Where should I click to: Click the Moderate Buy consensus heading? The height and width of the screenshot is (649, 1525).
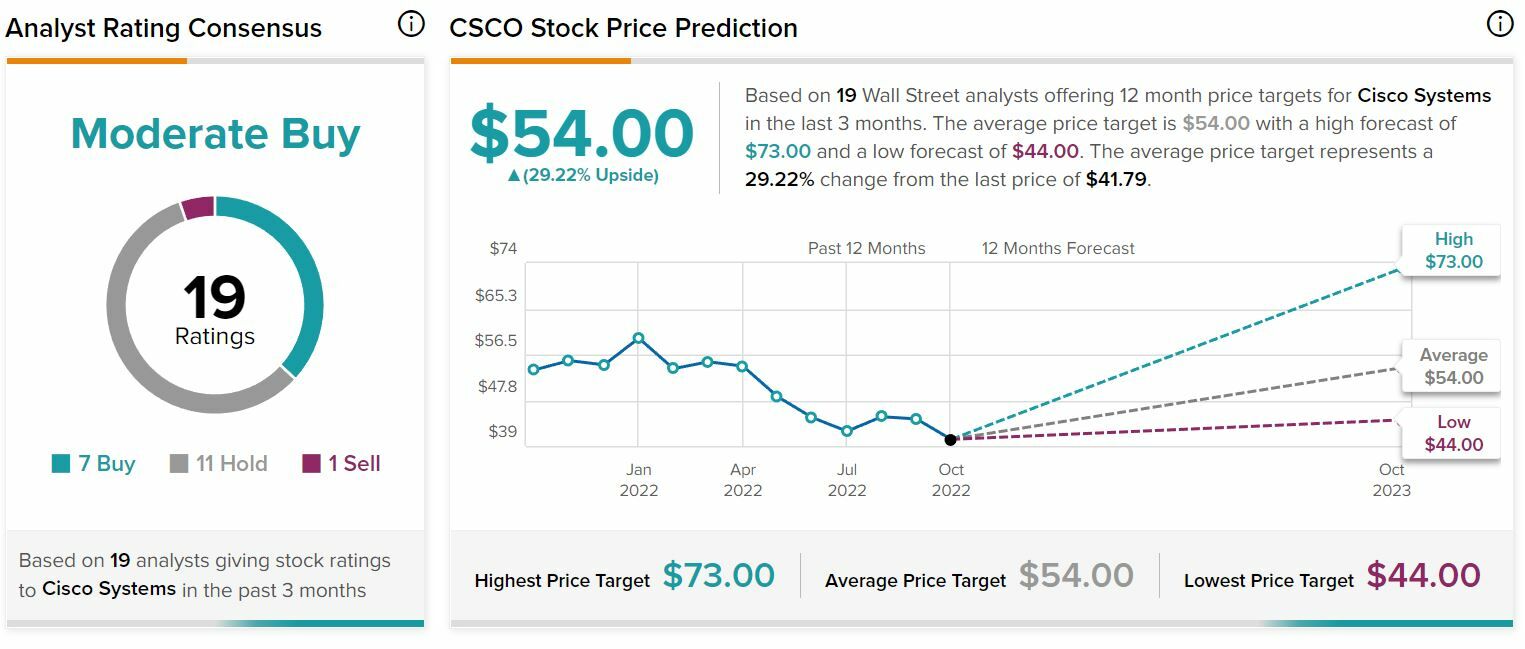(215, 134)
